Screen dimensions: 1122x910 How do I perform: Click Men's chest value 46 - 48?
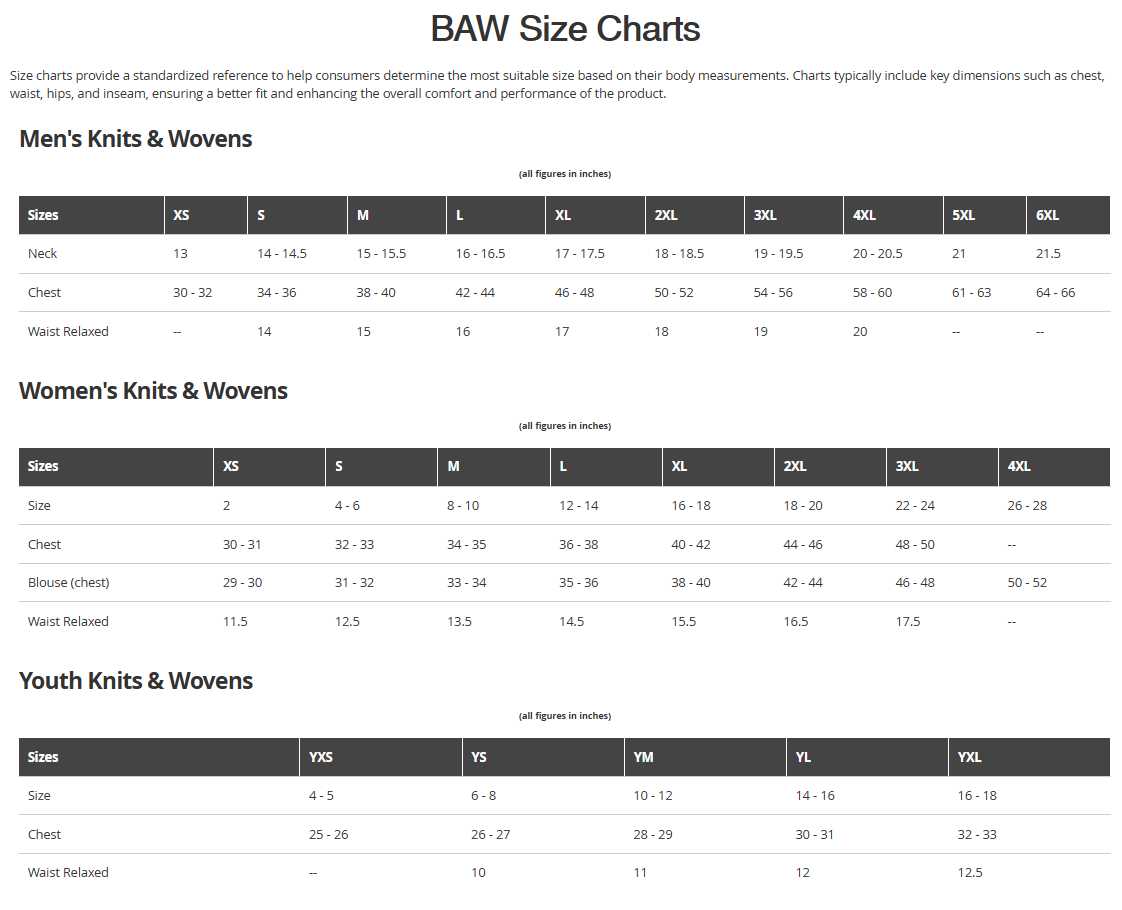pos(575,293)
